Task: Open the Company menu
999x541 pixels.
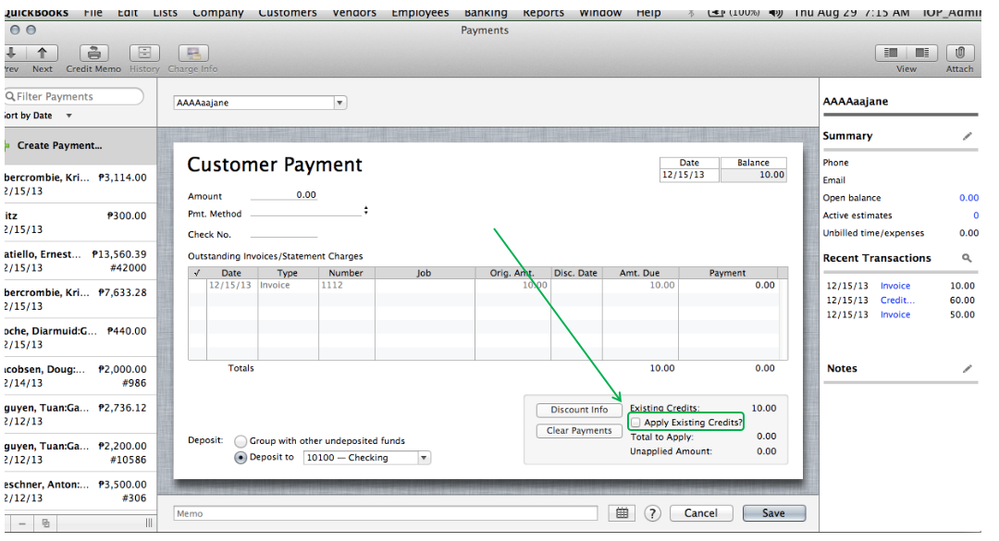Action: pyautogui.click(x=218, y=12)
